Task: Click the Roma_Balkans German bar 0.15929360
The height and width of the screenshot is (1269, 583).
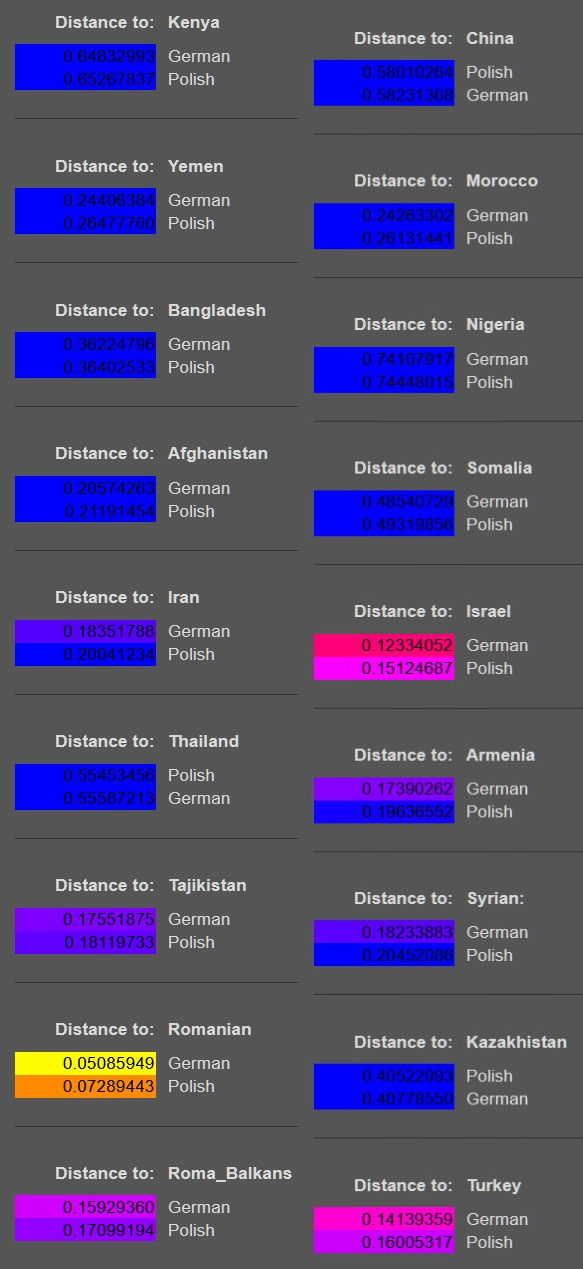Action: coord(85,1207)
